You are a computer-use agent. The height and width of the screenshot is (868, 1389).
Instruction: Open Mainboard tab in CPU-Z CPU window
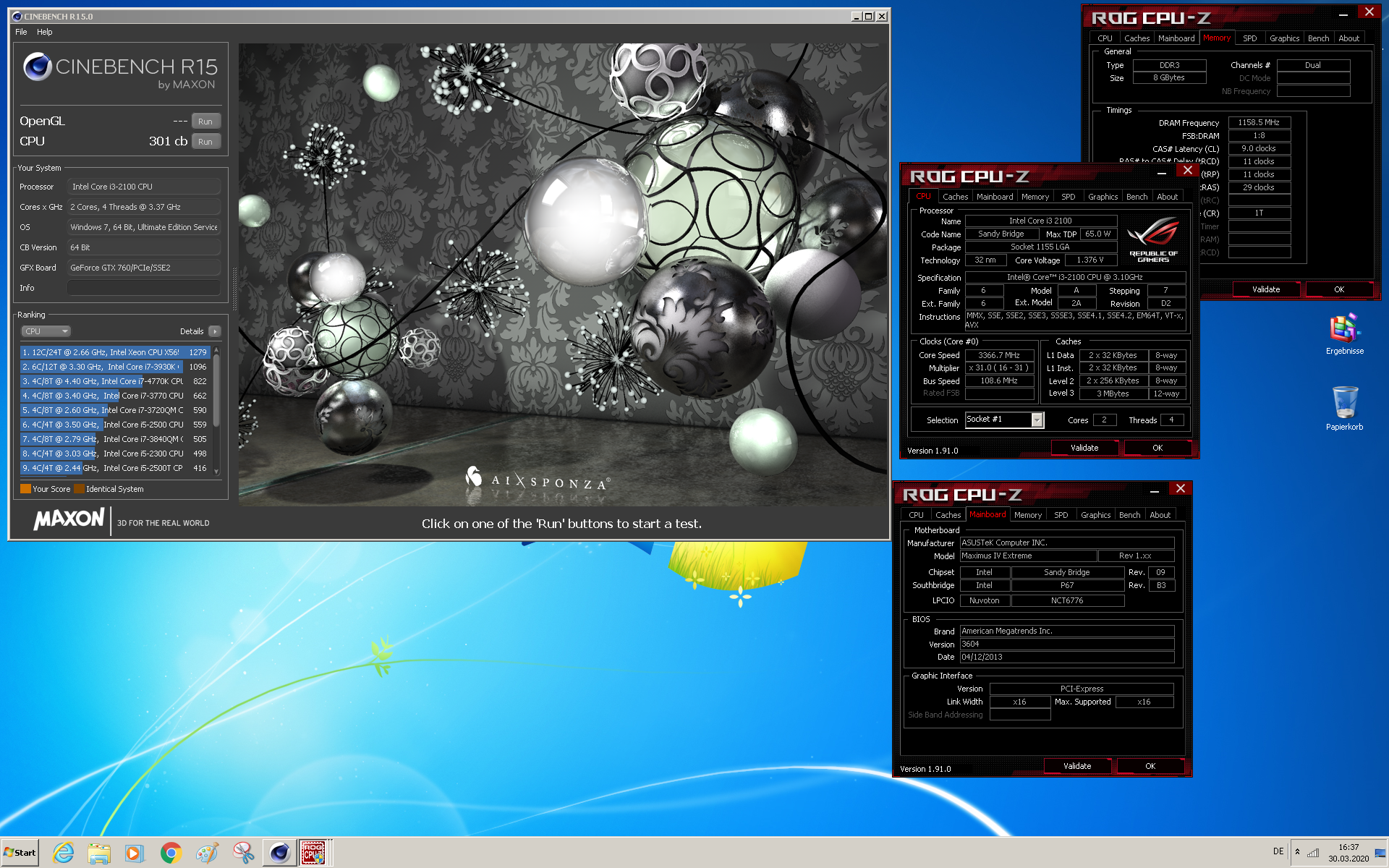point(995,197)
